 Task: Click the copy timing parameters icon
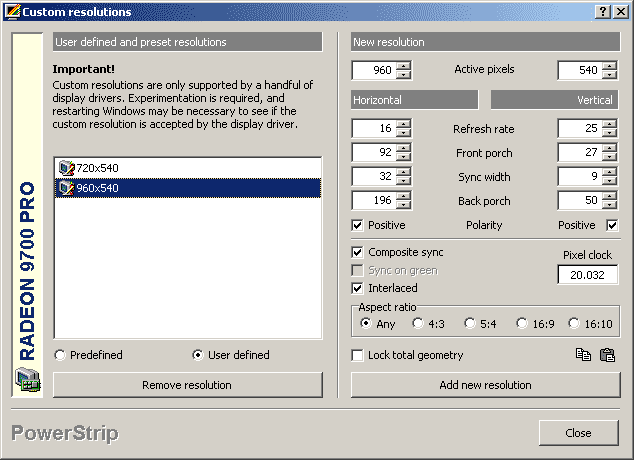tap(583, 354)
